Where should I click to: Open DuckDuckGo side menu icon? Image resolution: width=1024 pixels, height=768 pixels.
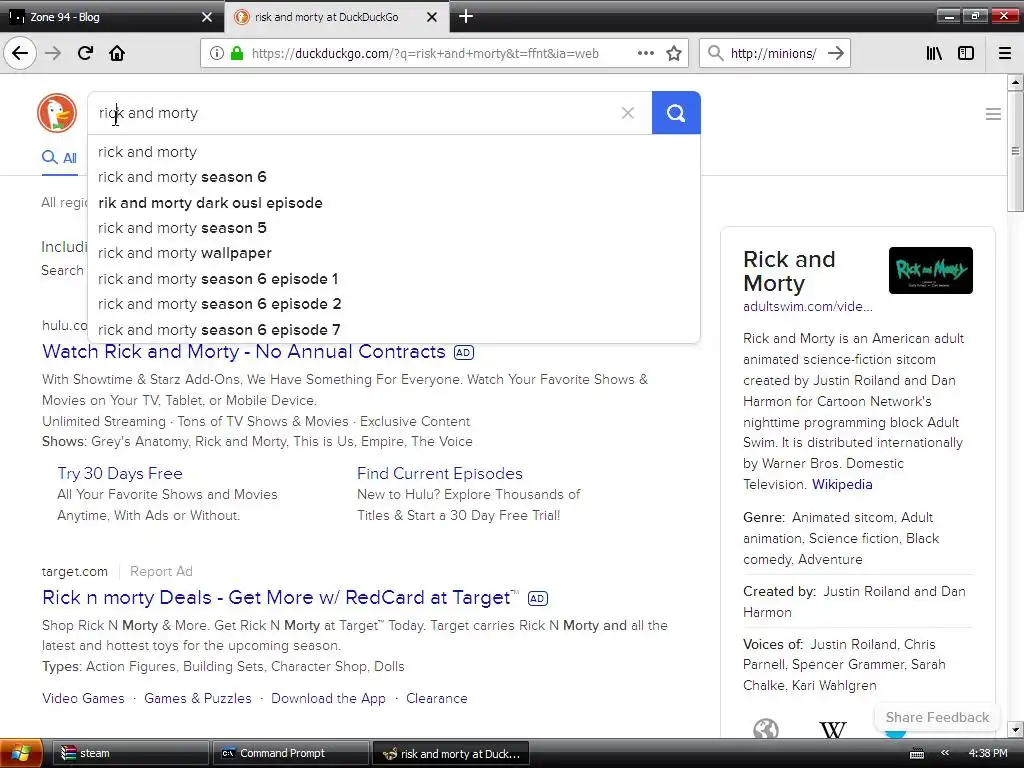point(993,114)
